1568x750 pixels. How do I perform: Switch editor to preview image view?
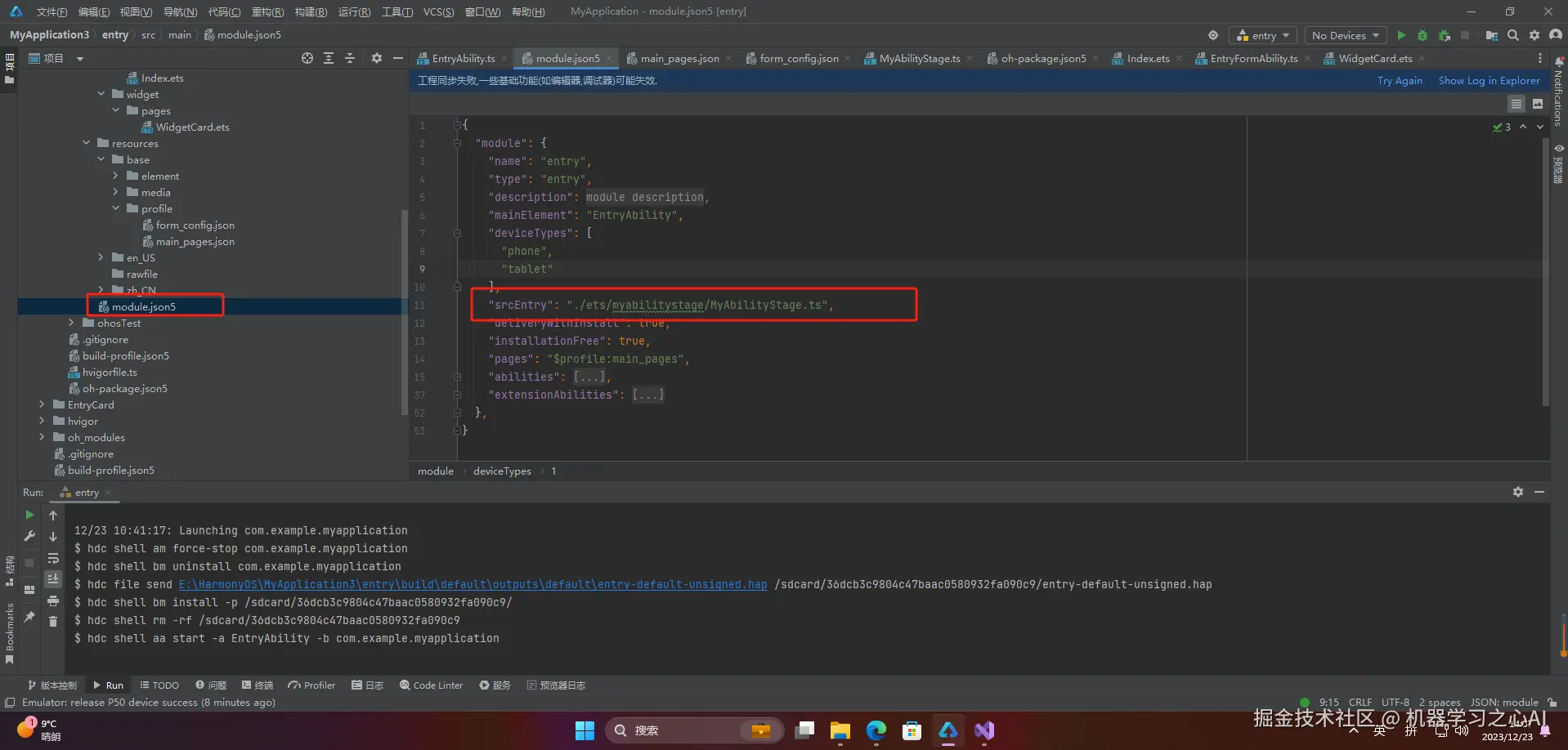(1538, 104)
